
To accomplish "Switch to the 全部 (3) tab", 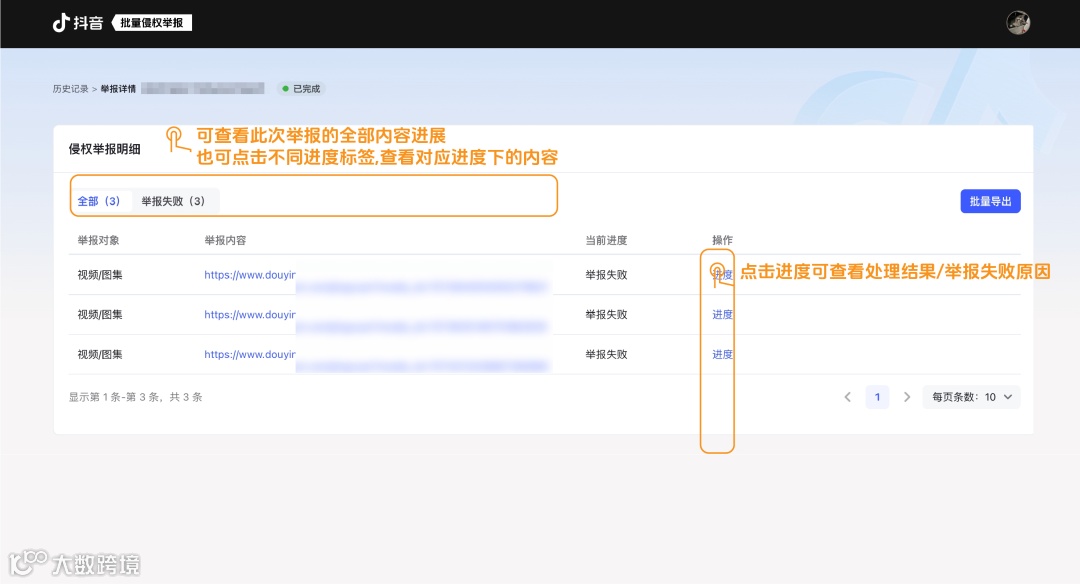I will [98, 201].
